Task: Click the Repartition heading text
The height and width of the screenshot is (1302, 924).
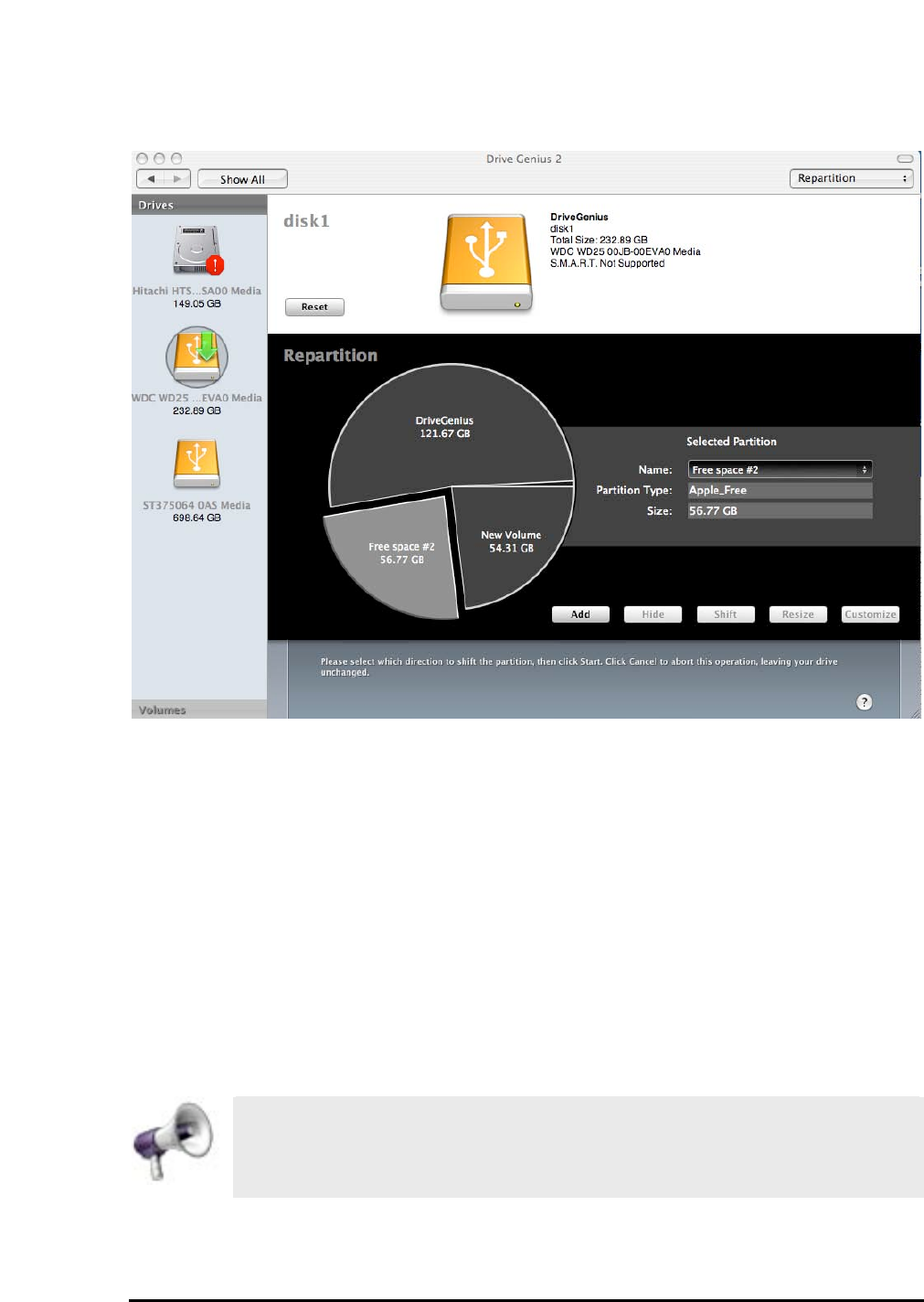Action: click(x=330, y=356)
